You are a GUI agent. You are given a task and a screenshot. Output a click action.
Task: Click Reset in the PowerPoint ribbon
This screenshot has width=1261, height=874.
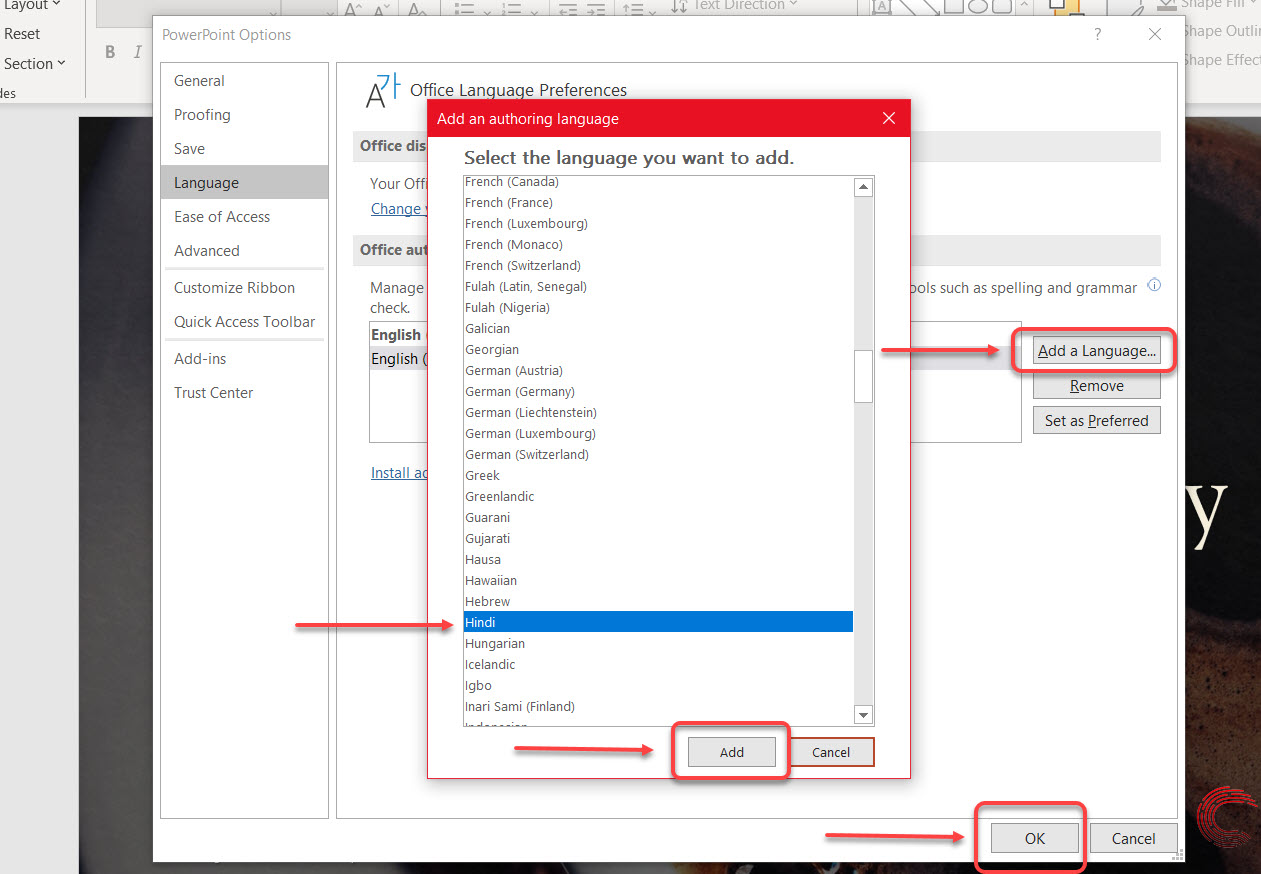(22, 34)
